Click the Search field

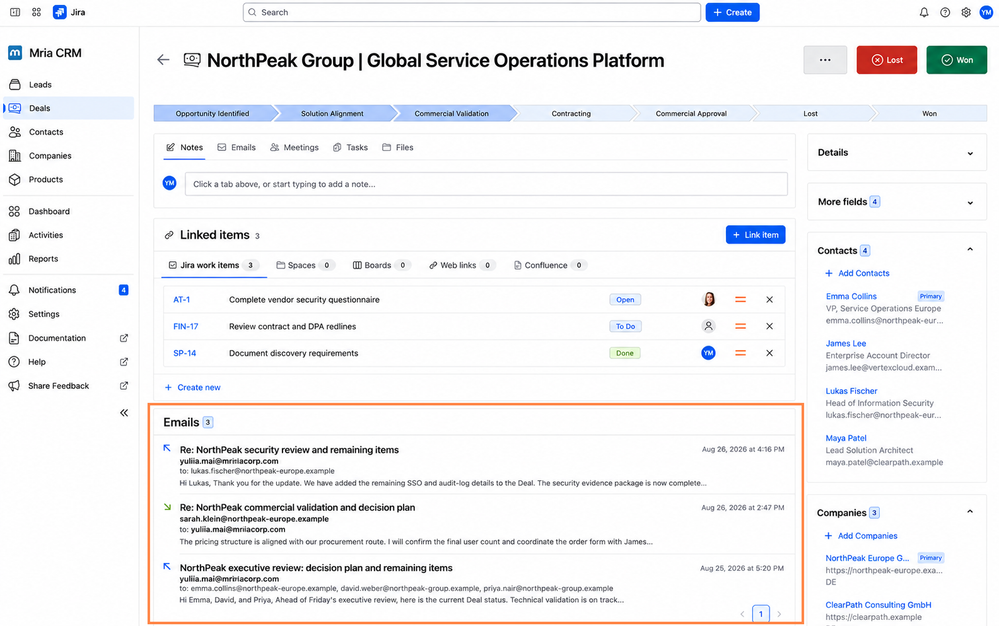(471, 12)
